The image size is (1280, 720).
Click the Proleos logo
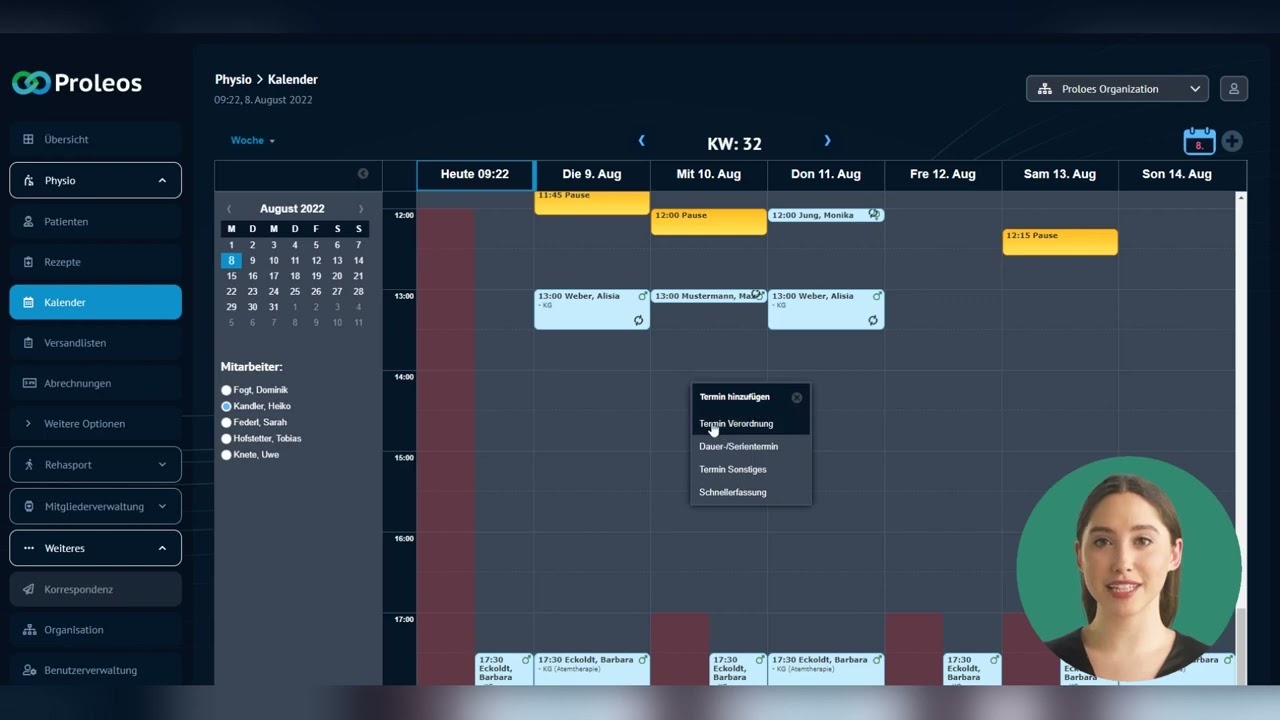point(77,83)
